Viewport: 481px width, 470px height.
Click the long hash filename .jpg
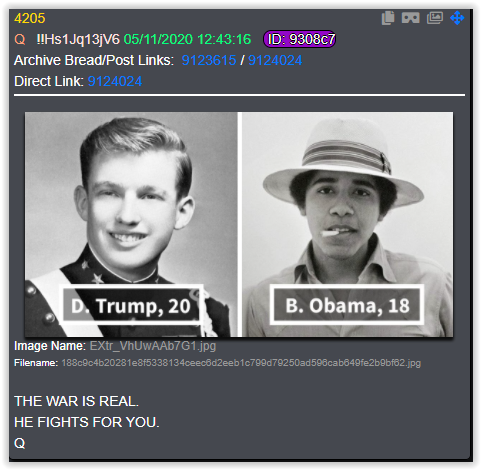[x=241, y=363]
